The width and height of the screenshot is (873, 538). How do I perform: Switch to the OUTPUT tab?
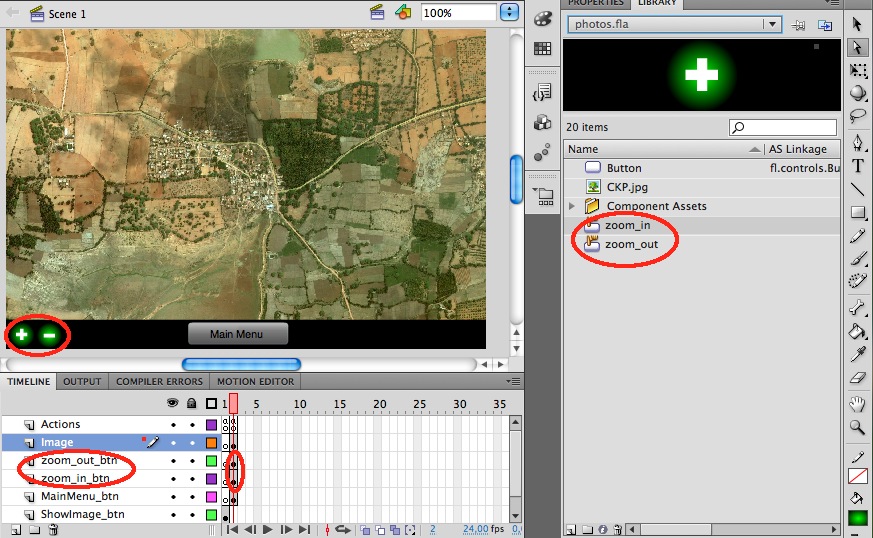(82, 382)
